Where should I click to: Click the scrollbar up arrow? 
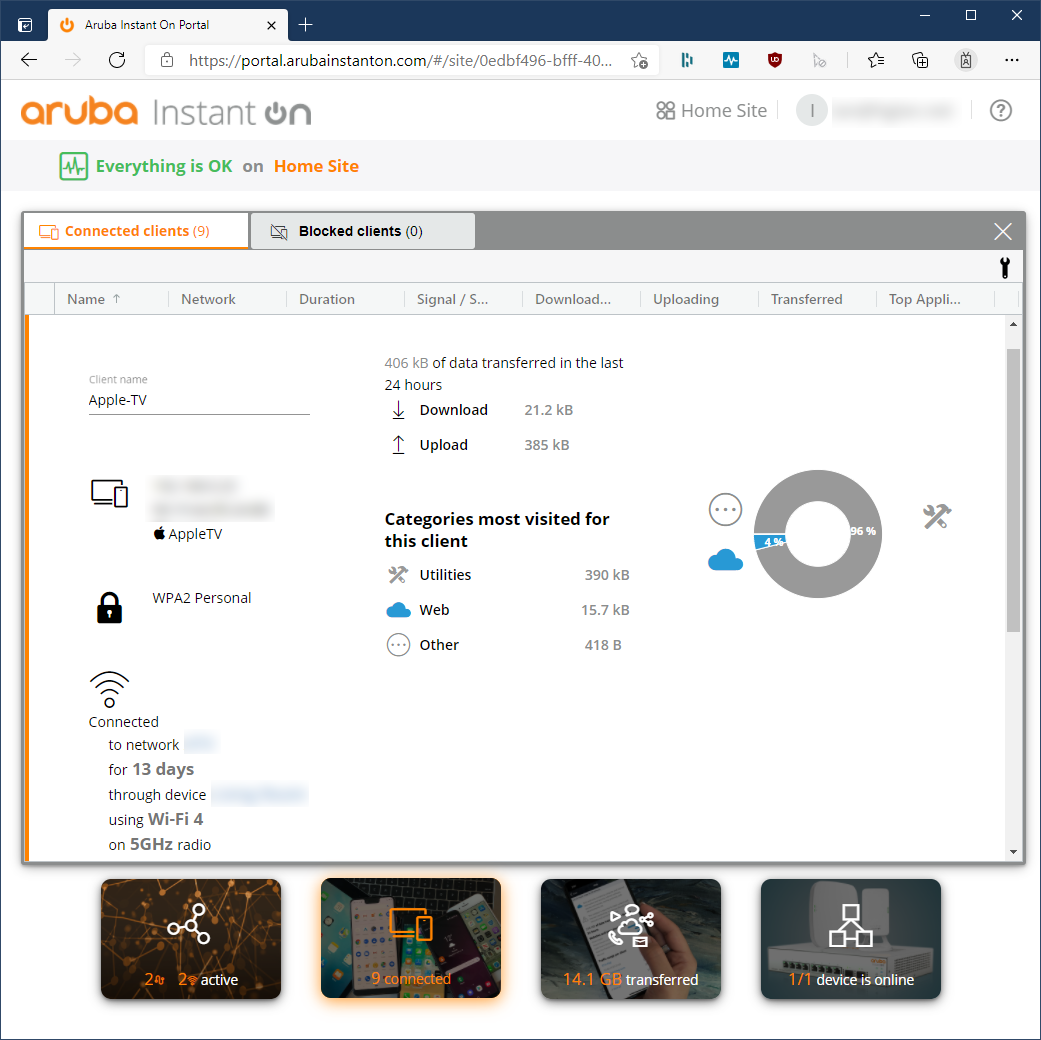(x=1012, y=324)
